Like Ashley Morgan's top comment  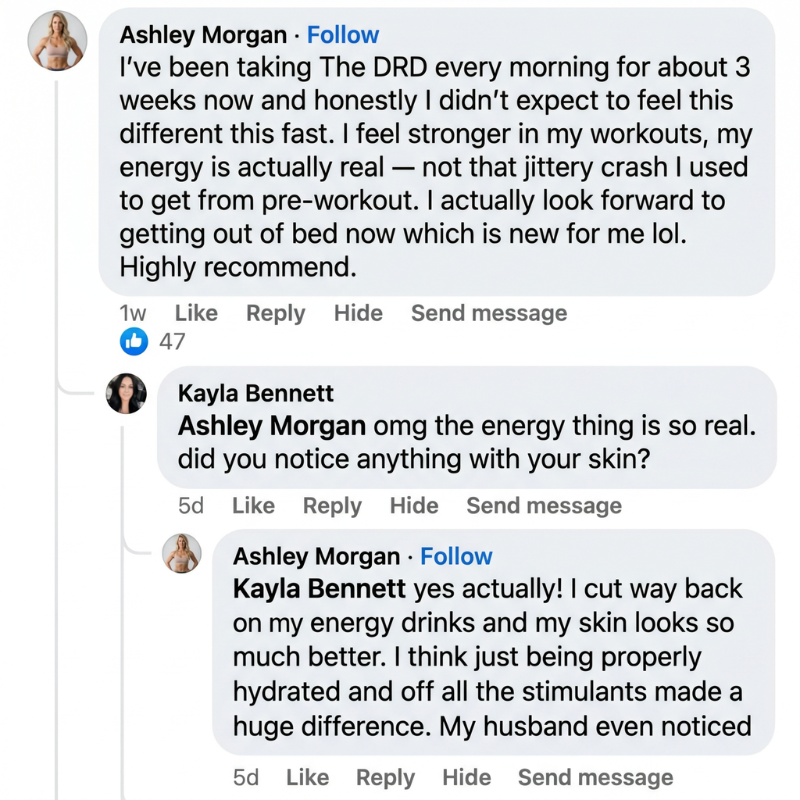[196, 313]
